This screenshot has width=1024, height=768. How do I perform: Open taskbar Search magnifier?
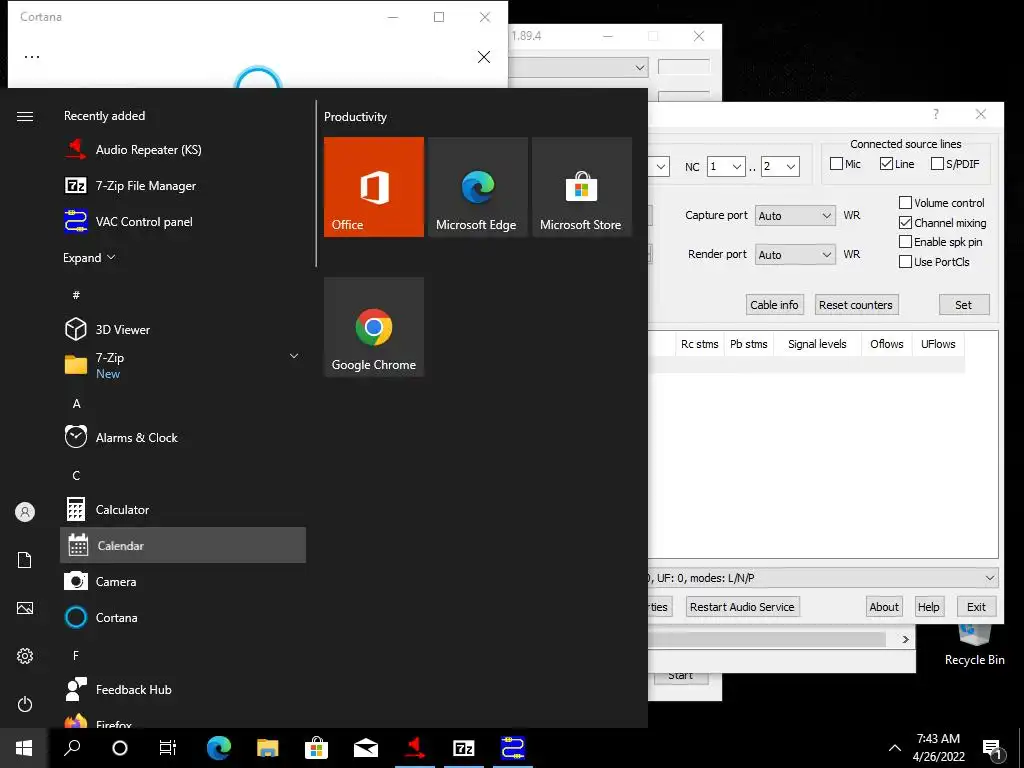click(72, 748)
